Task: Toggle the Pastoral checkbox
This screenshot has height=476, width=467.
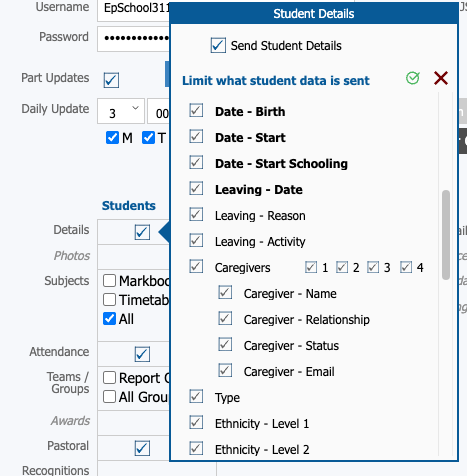Action: [x=142, y=448]
